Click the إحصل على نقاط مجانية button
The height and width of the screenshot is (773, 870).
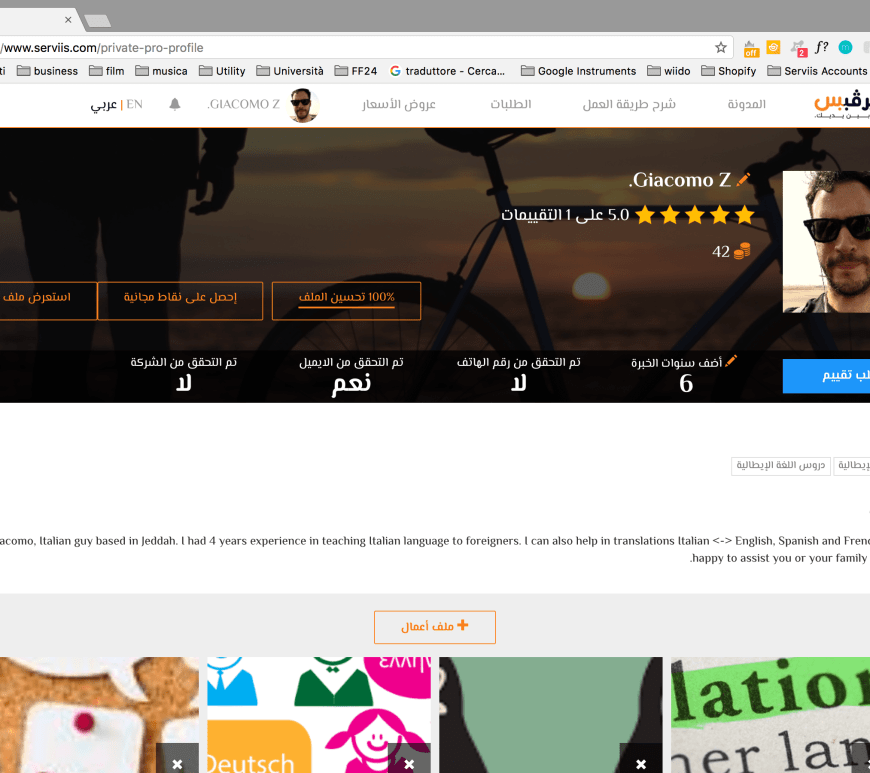(x=180, y=300)
